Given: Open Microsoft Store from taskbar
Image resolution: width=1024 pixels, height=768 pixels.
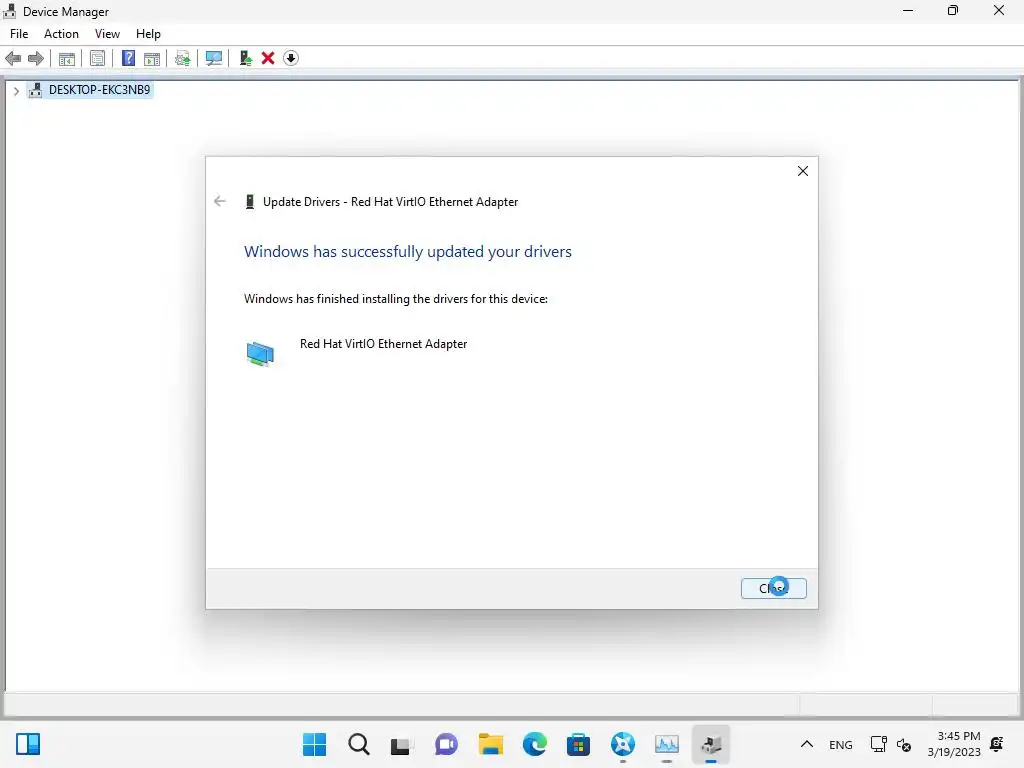Looking at the screenshot, I should [x=578, y=744].
